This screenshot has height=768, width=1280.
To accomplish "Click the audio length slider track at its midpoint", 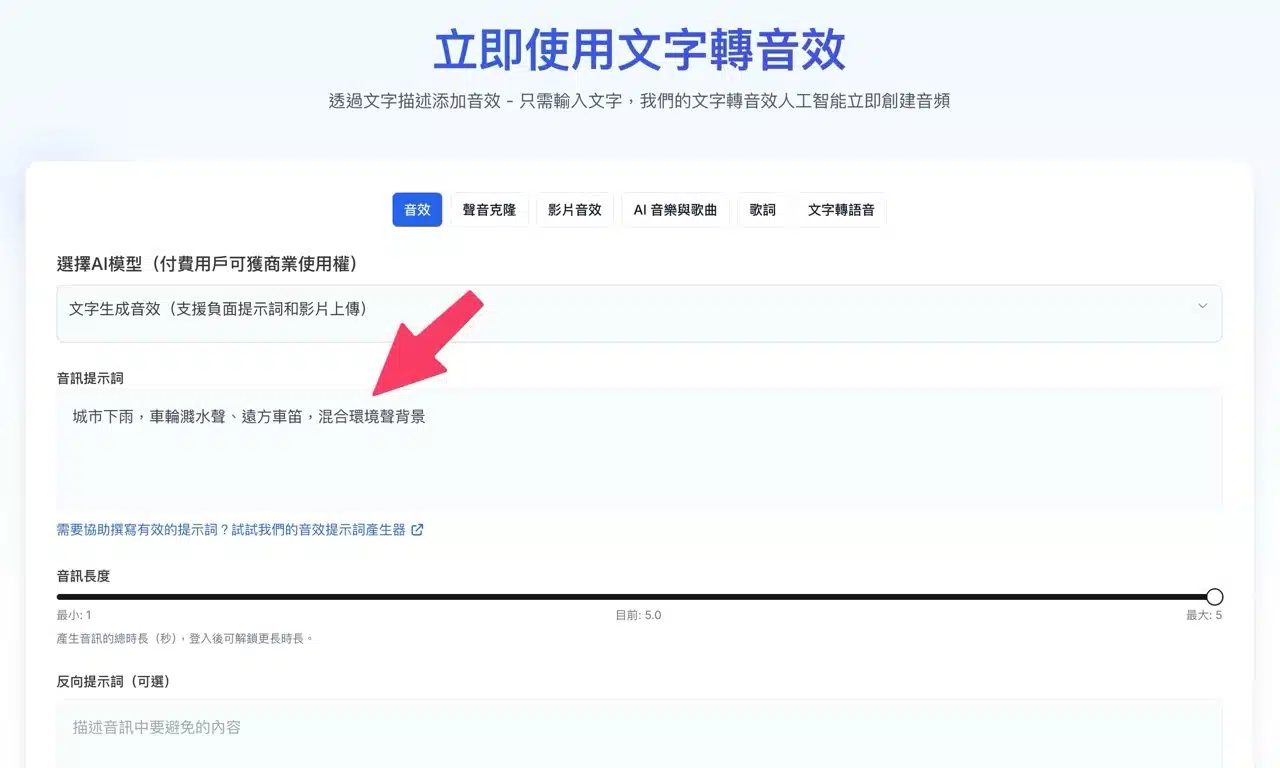I will 638,597.
